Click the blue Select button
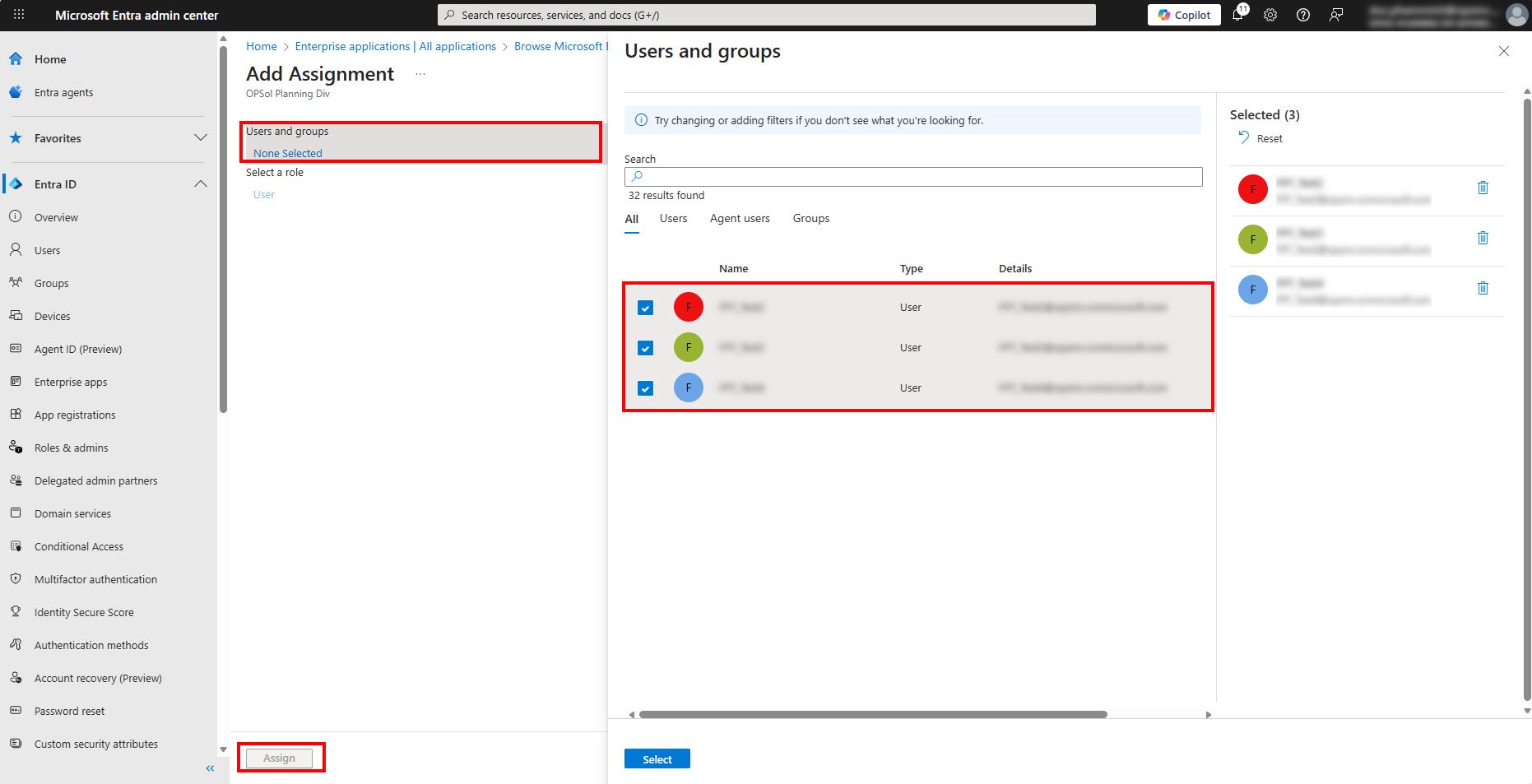Image resolution: width=1532 pixels, height=784 pixels. [x=657, y=759]
